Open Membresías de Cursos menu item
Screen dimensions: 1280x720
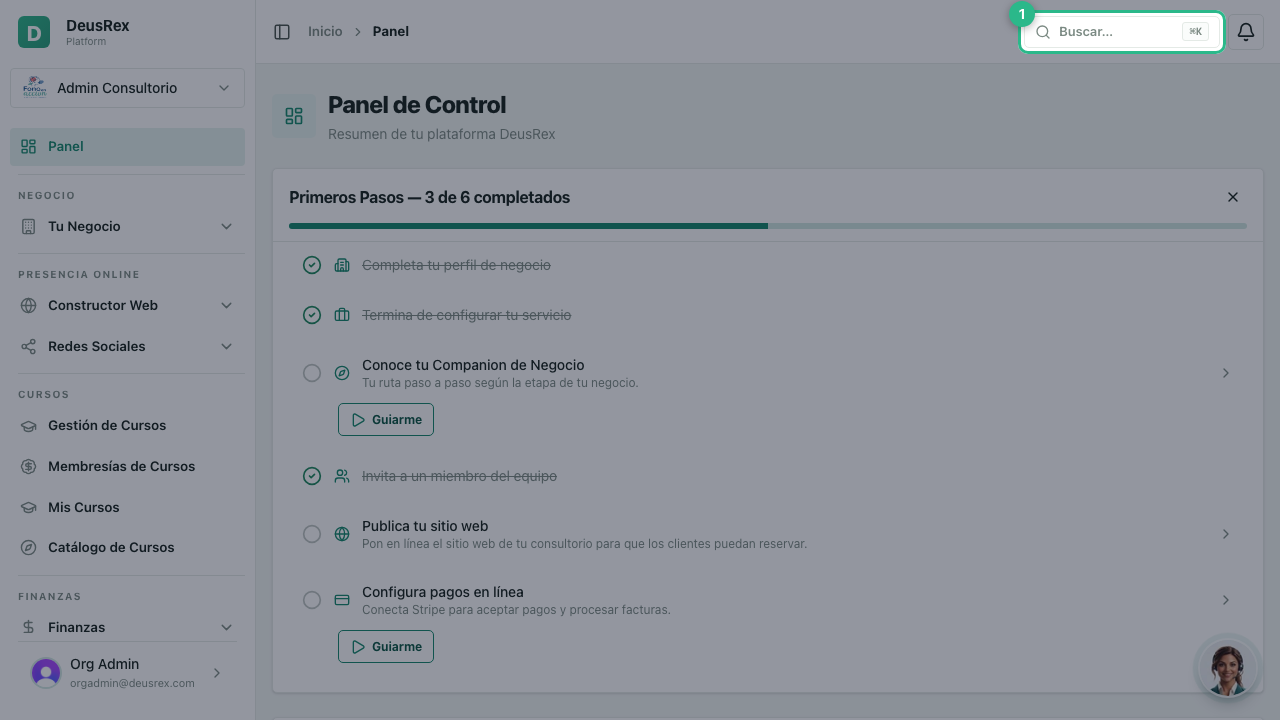pyautogui.click(x=127, y=466)
